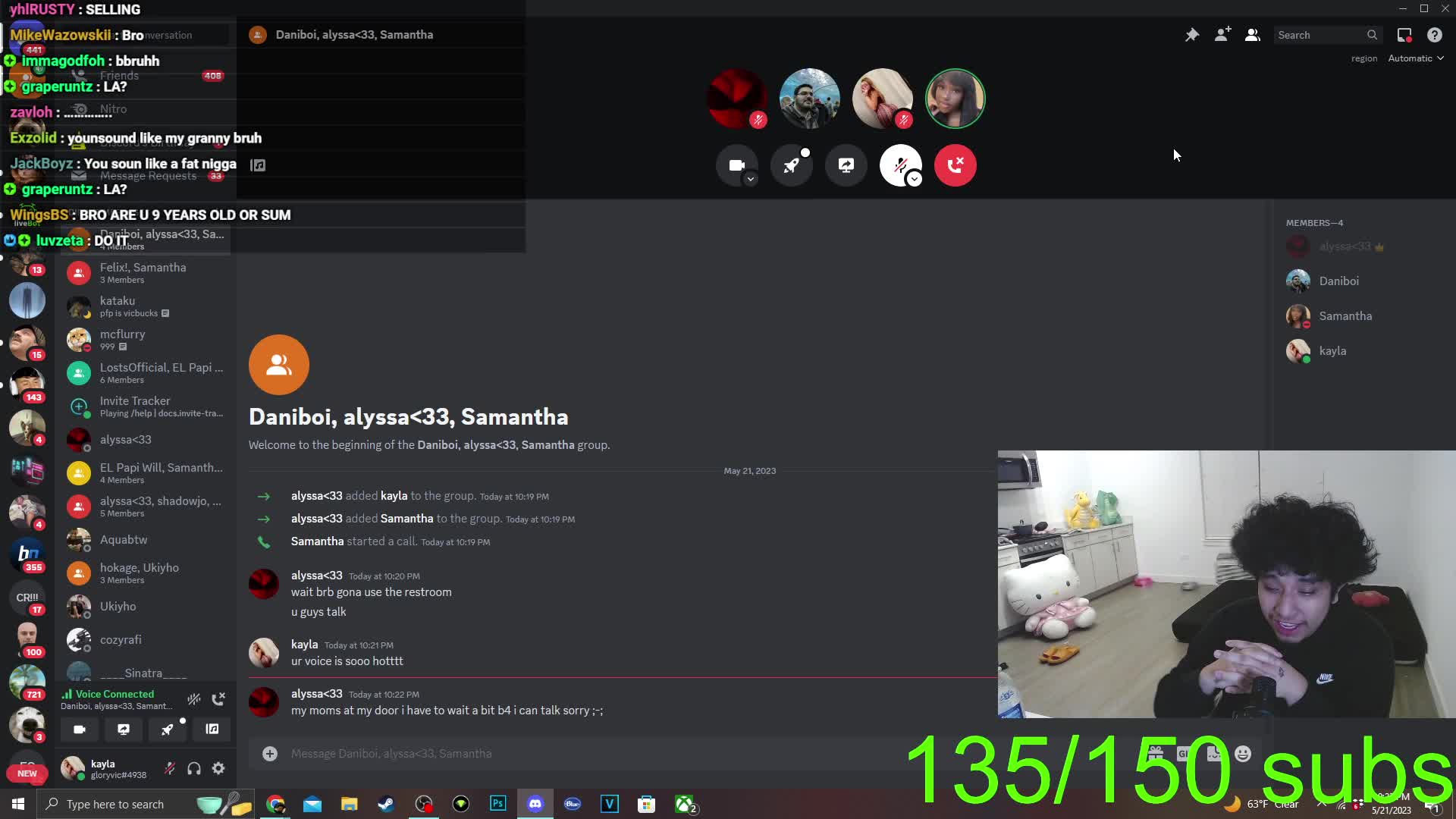Start an activity with rocket button in call
1456x819 pixels.
click(x=791, y=165)
